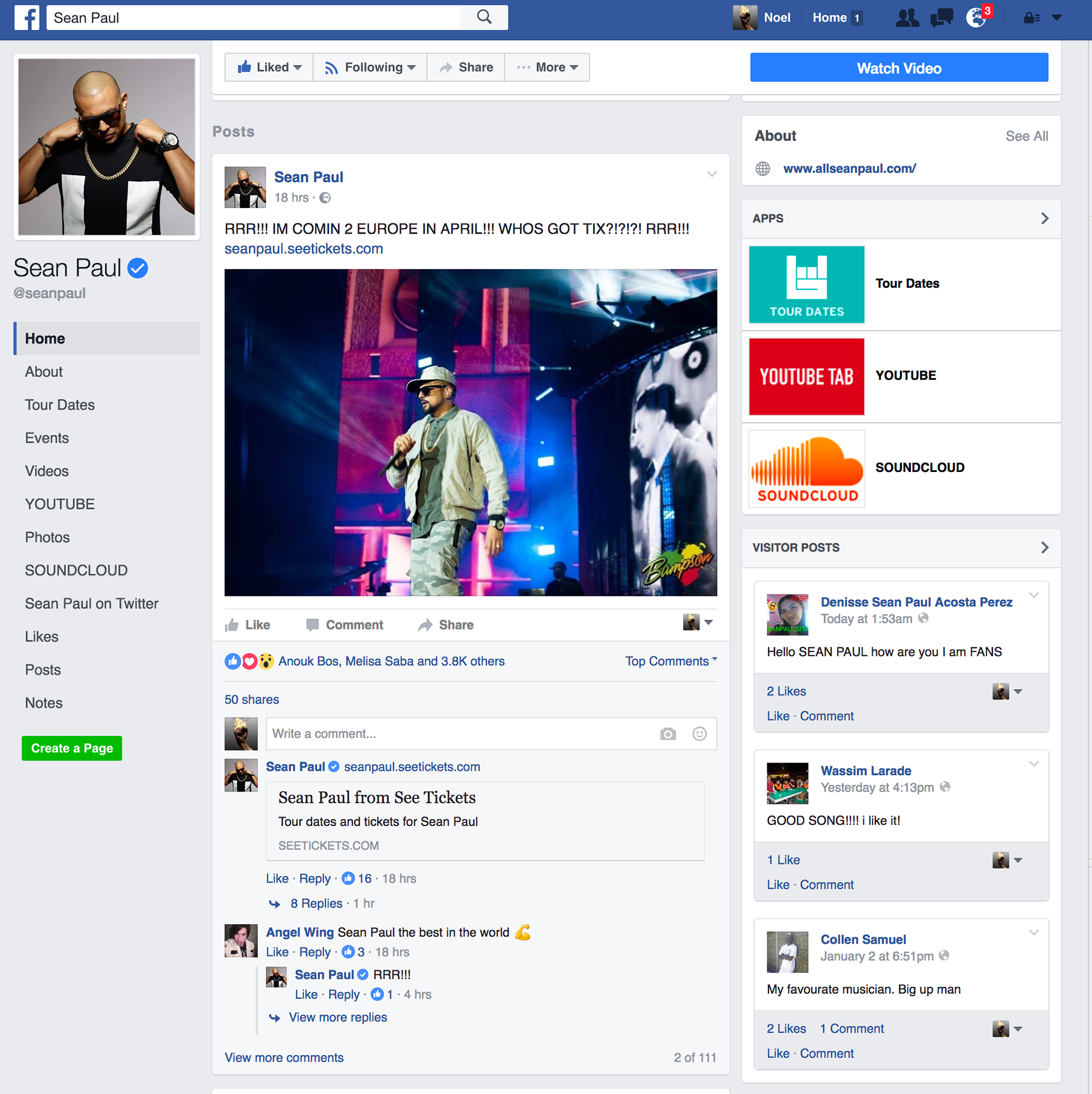Click emoji smiley icon in comment box
This screenshot has width=1092, height=1094.
coord(699,734)
